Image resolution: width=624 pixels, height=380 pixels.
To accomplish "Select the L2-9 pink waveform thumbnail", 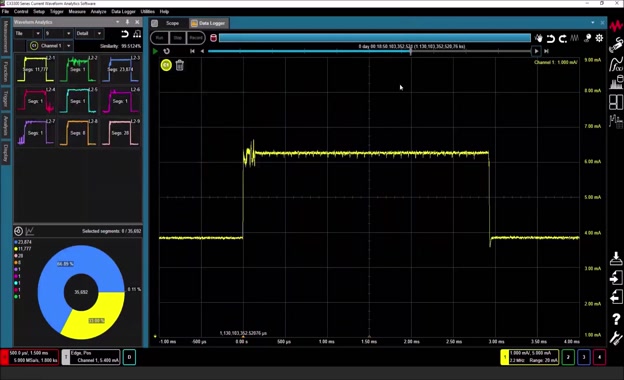I will pyautogui.click(x=121, y=133).
